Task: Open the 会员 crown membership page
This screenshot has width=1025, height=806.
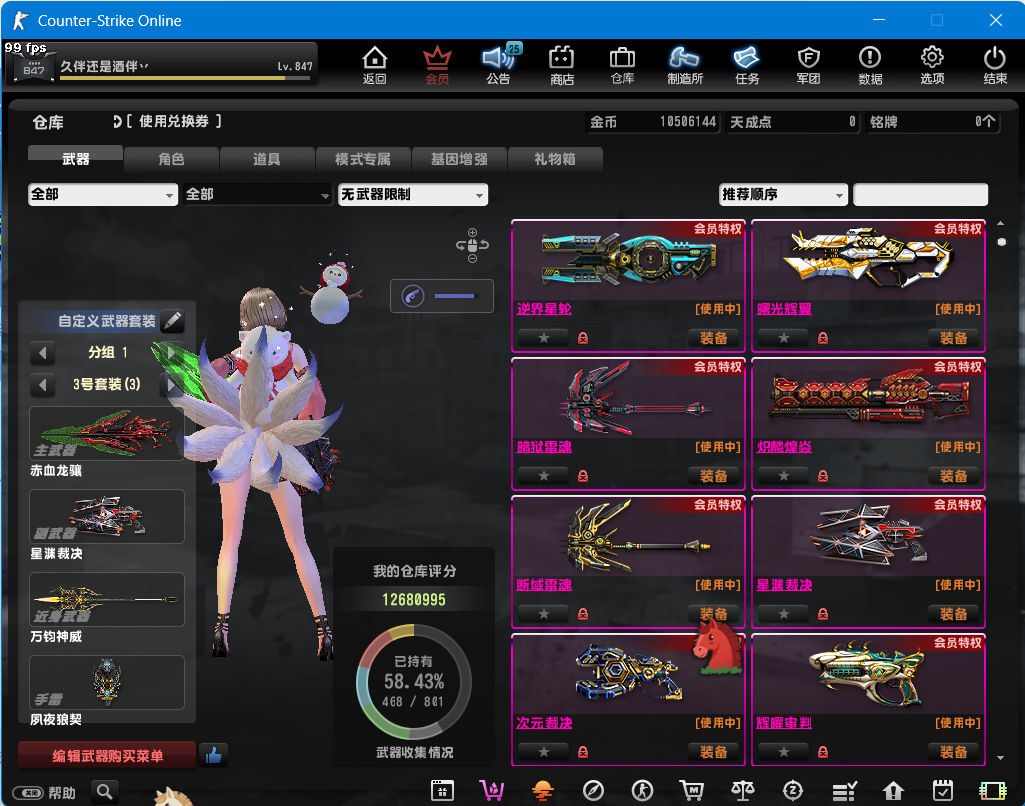Action: [x=437, y=65]
